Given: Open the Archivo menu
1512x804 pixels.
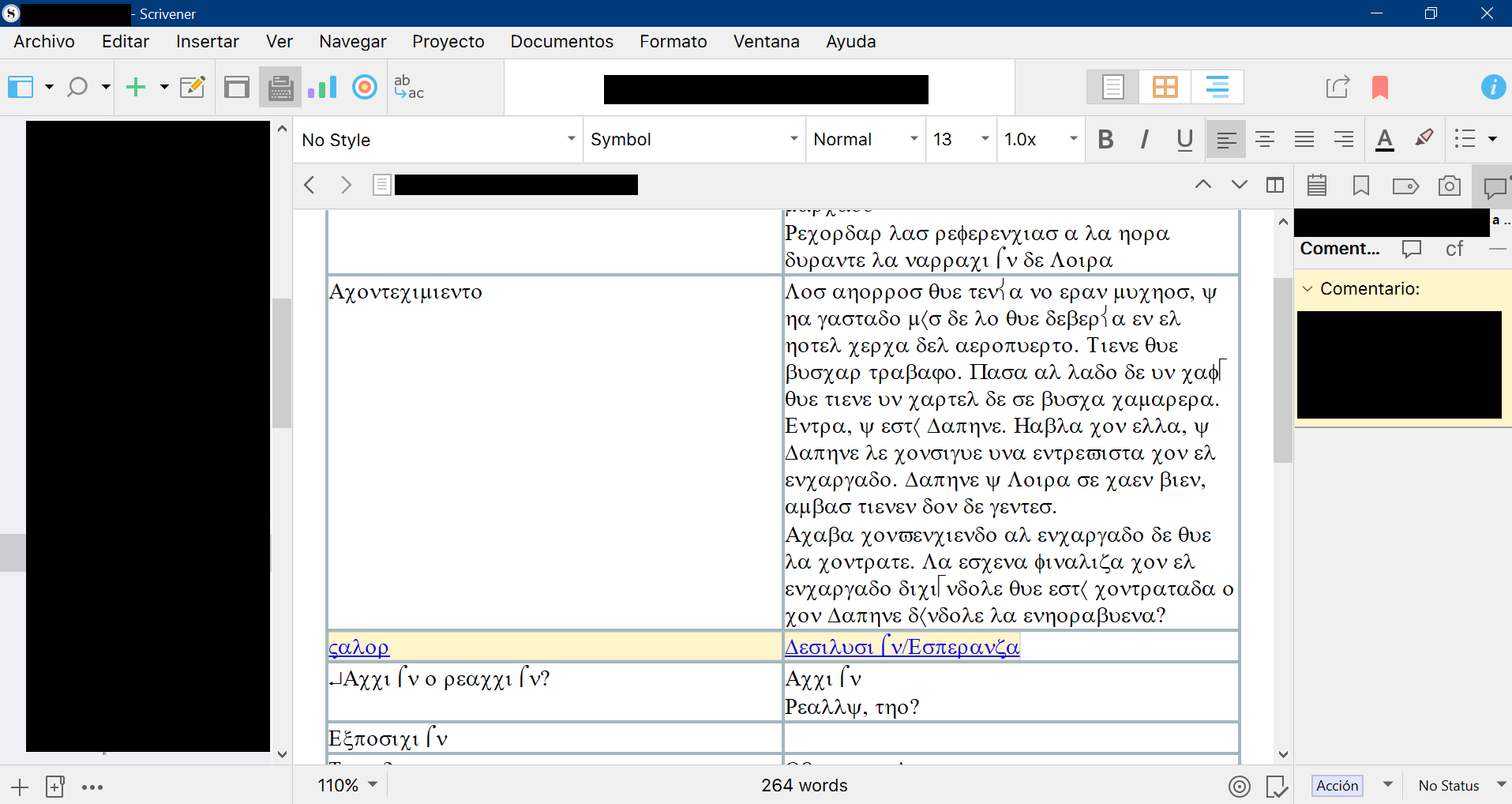Looking at the screenshot, I should pos(44,42).
